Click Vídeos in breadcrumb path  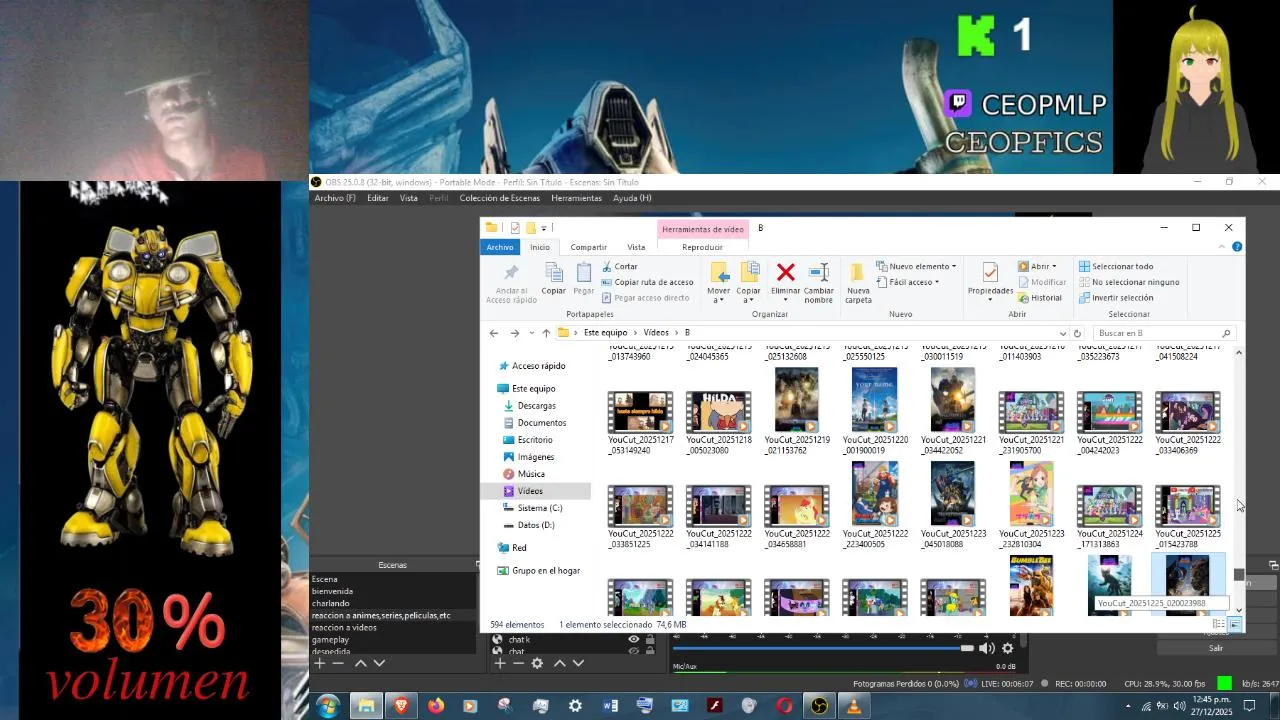pyautogui.click(x=656, y=333)
